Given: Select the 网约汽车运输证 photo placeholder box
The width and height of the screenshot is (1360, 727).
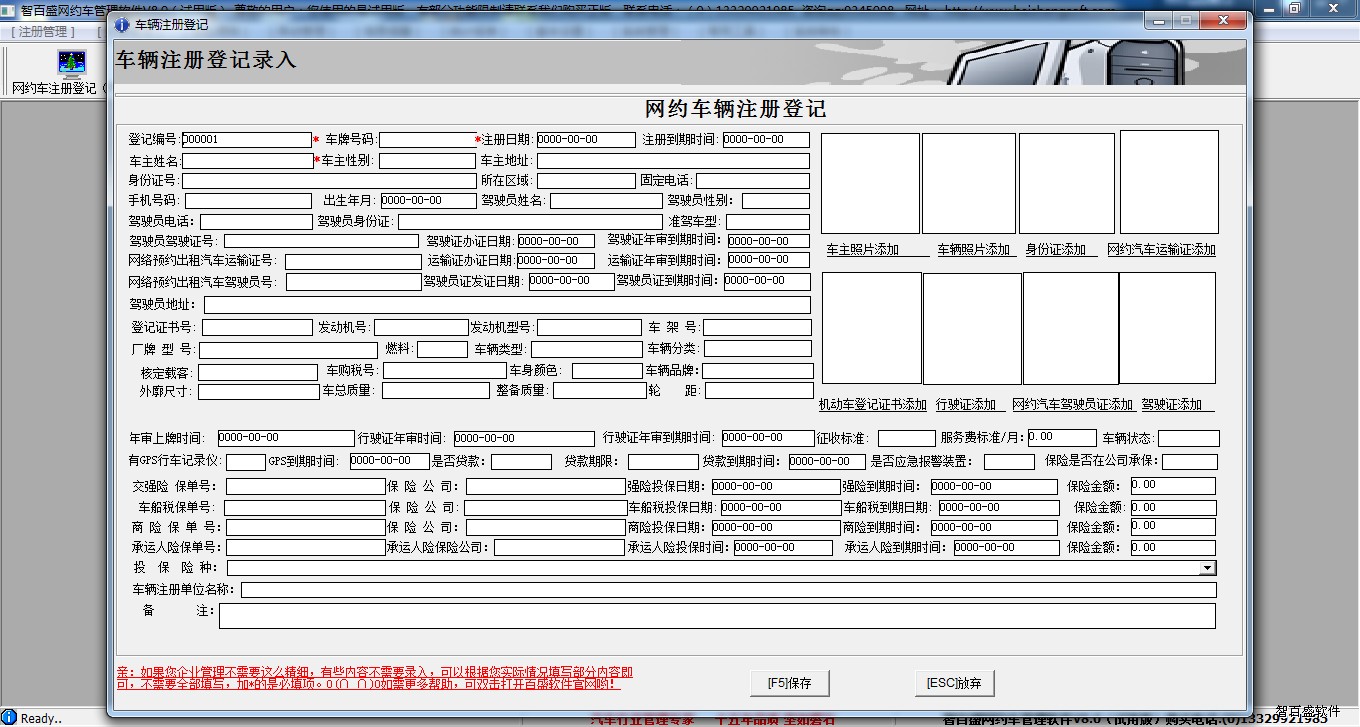Looking at the screenshot, I should click(x=1169, y=182).
